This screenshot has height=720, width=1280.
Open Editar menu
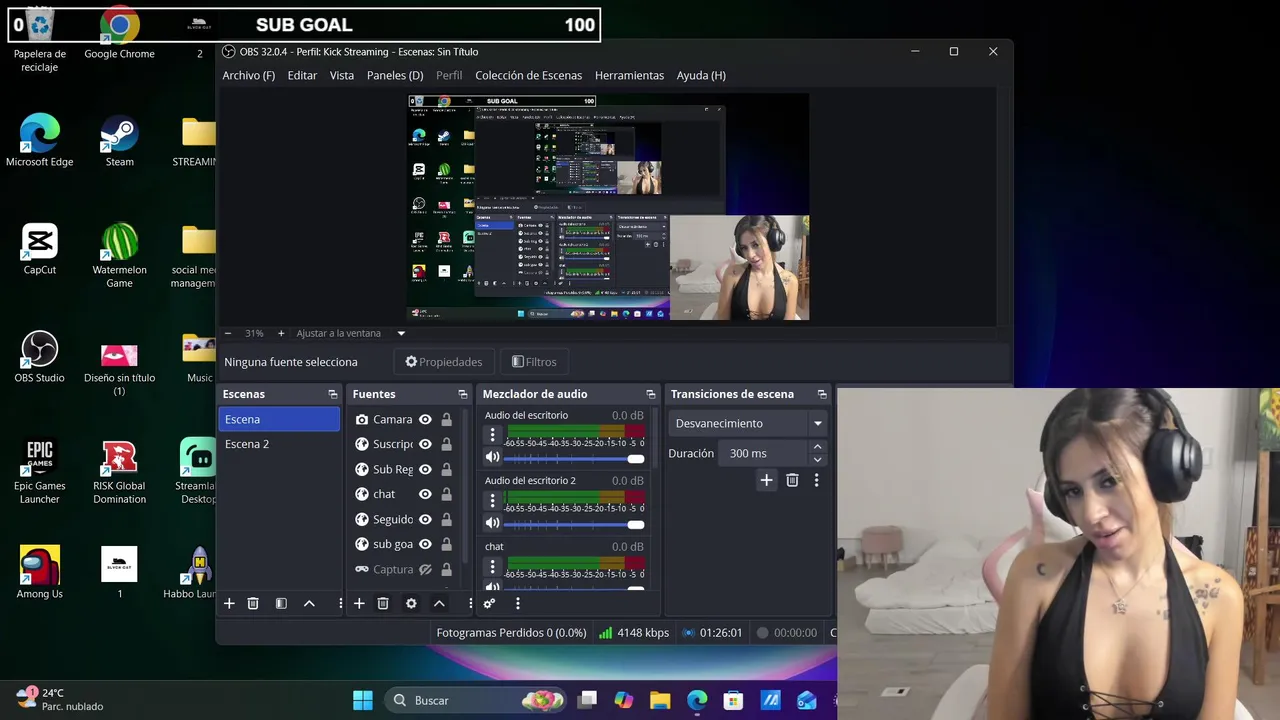[302, 75]
